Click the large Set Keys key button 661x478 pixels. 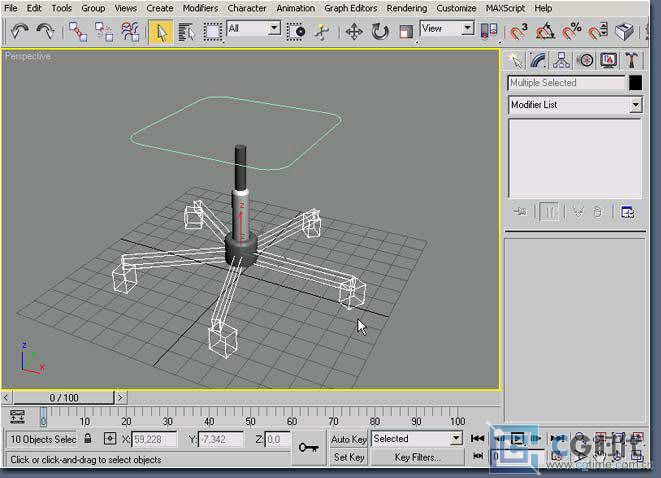point(309,447)
